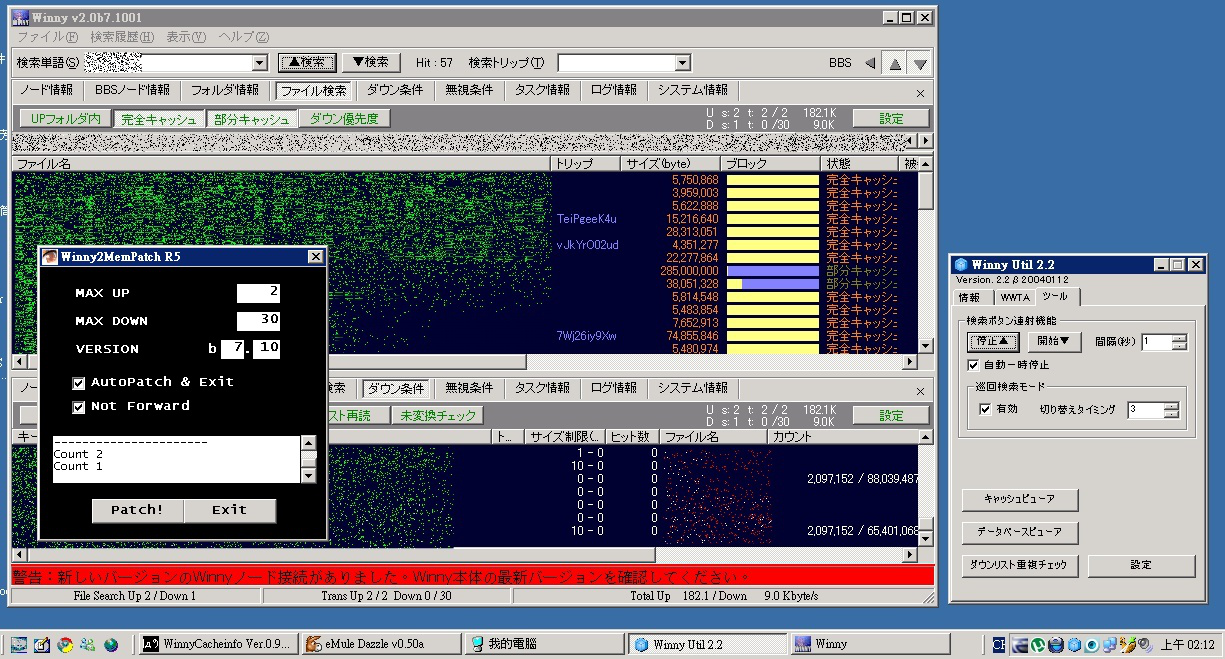Close the tab panel with the X icon
The image size is (1225, 659).
920,92
